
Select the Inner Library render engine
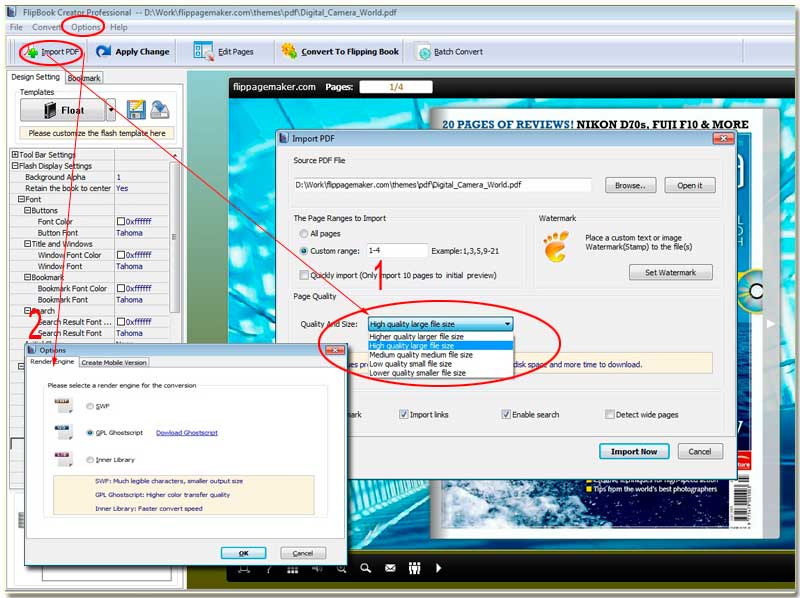tap(90, 460)
